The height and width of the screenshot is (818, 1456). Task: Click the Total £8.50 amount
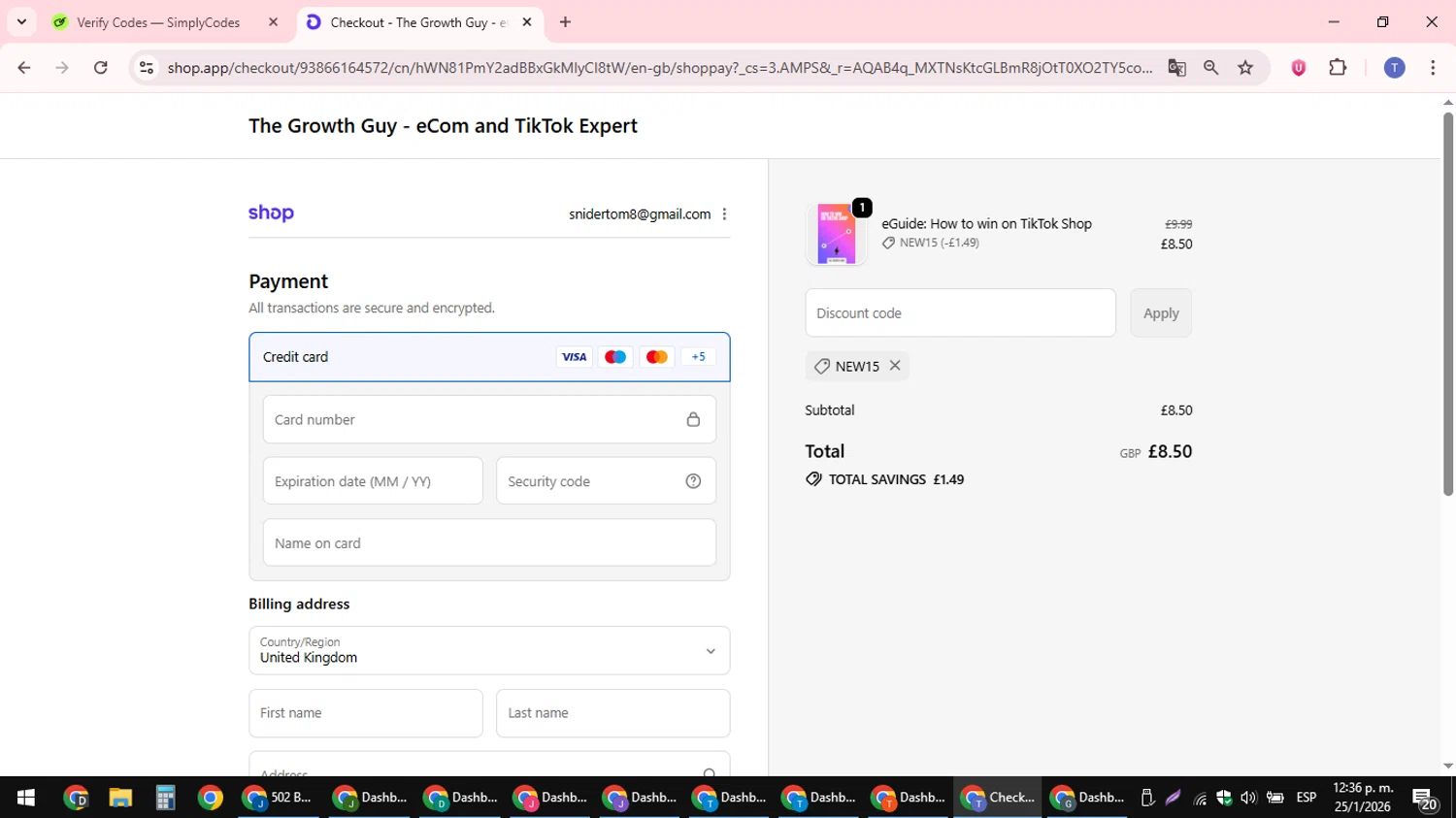tap(1170, 452)
